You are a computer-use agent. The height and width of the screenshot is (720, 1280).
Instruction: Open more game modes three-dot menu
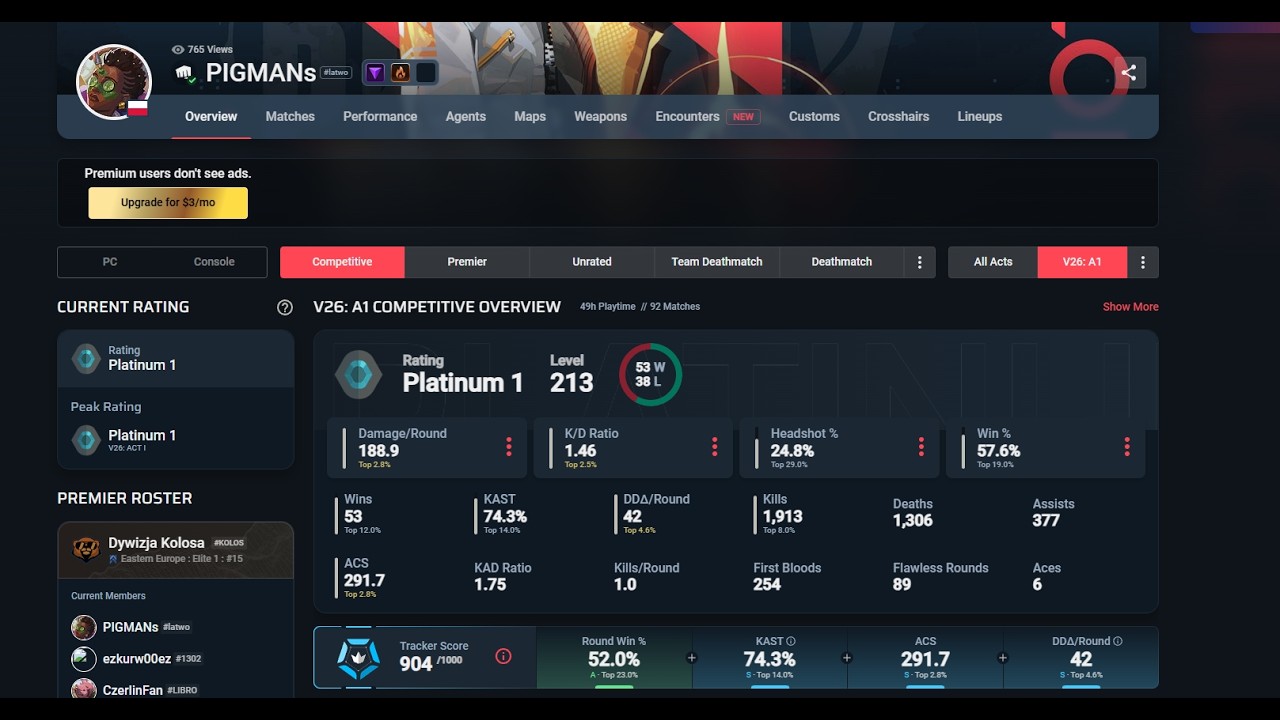pyautogui.click(x=920, y=262)
